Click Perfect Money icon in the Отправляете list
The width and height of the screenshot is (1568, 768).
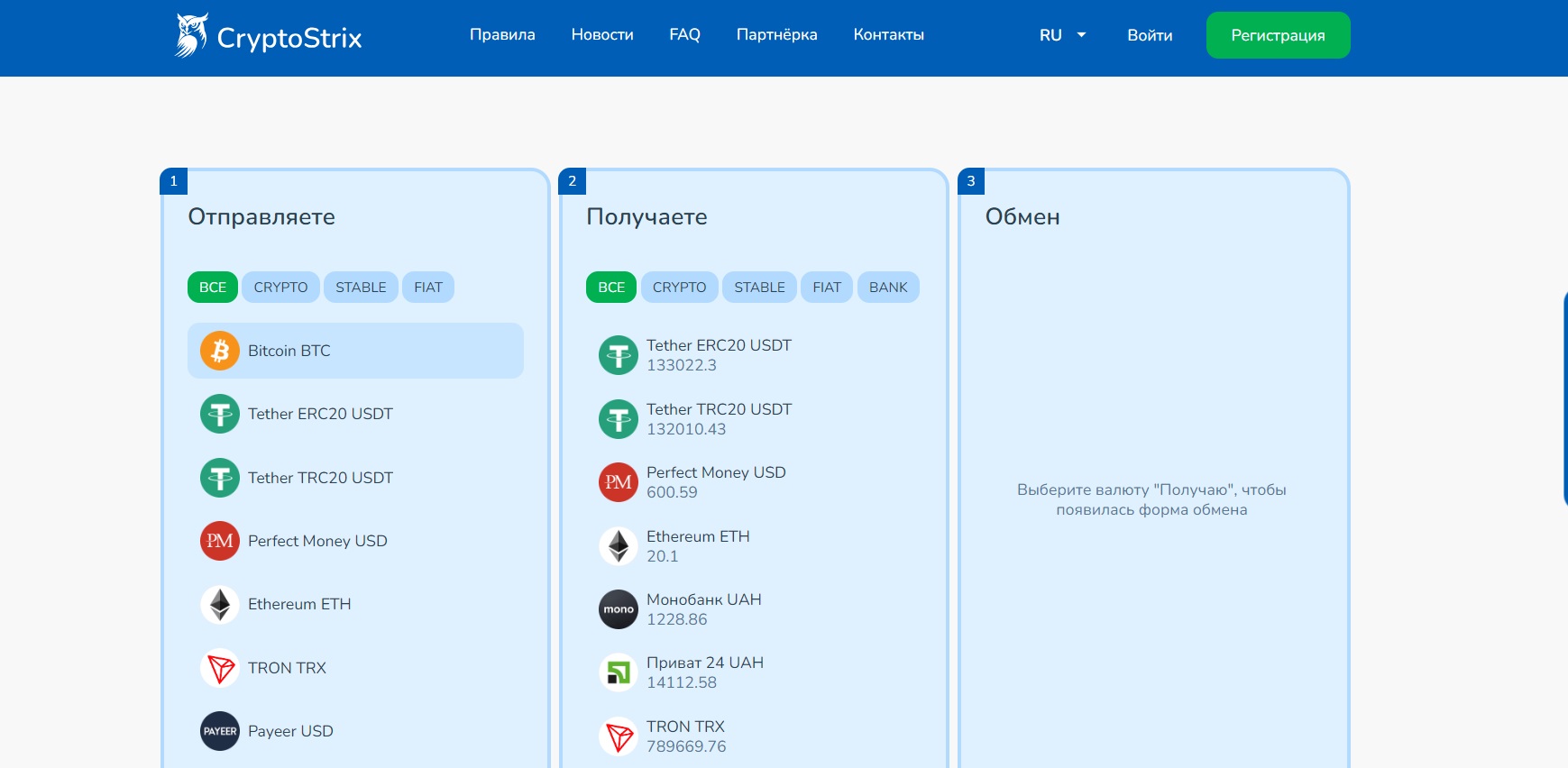pos(220,541)
